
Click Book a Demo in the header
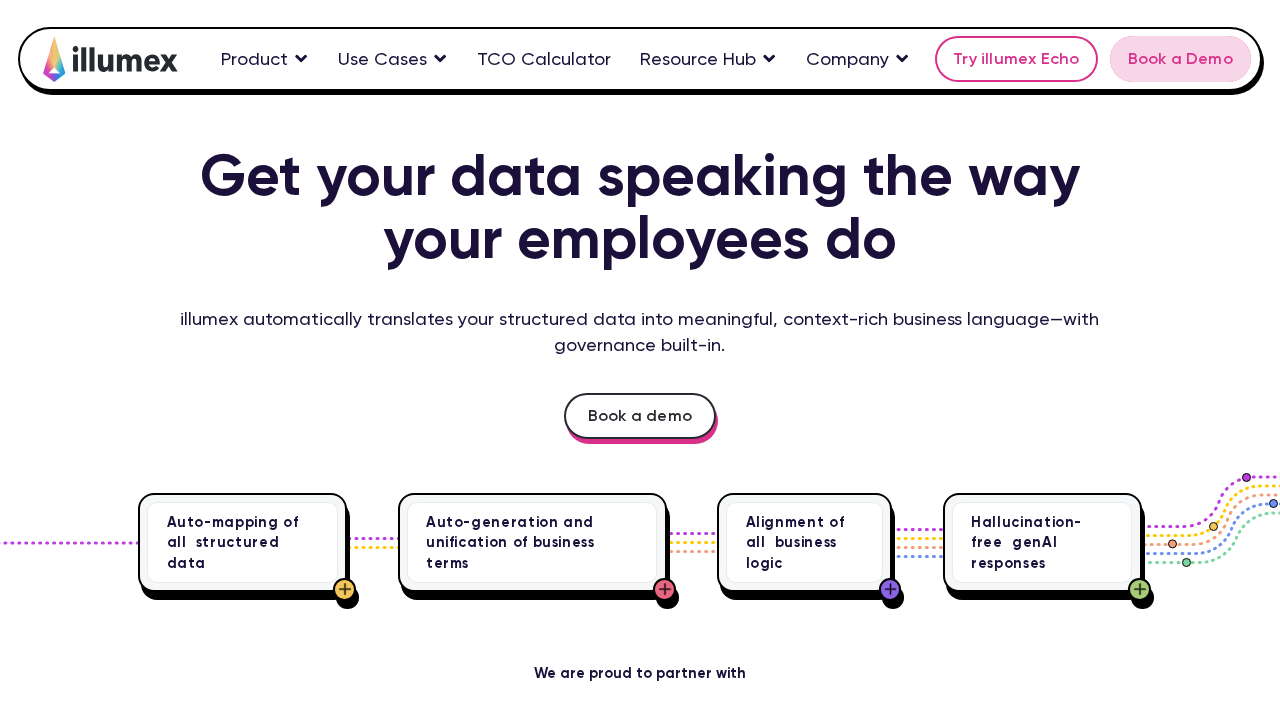tap(1180, 59)
